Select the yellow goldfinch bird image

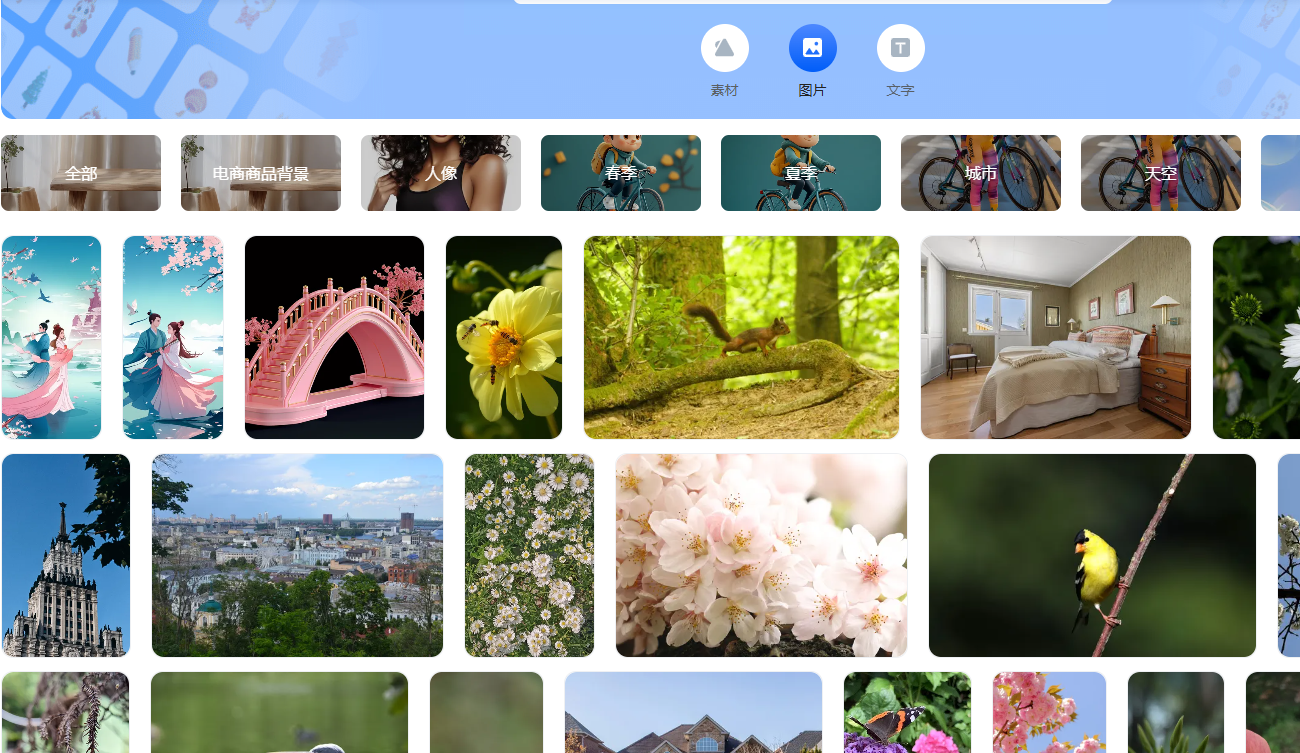(x=1092, y=555)
